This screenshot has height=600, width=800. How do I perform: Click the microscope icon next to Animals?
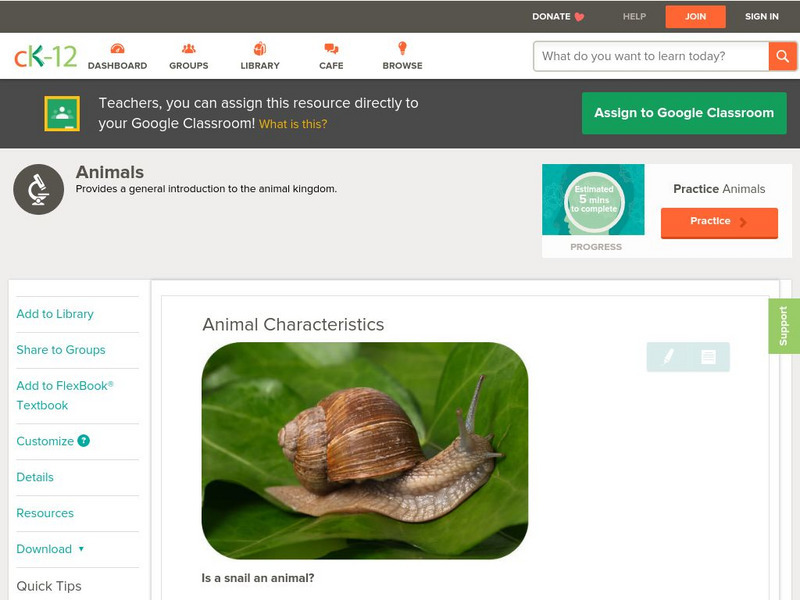coord(36,188)
